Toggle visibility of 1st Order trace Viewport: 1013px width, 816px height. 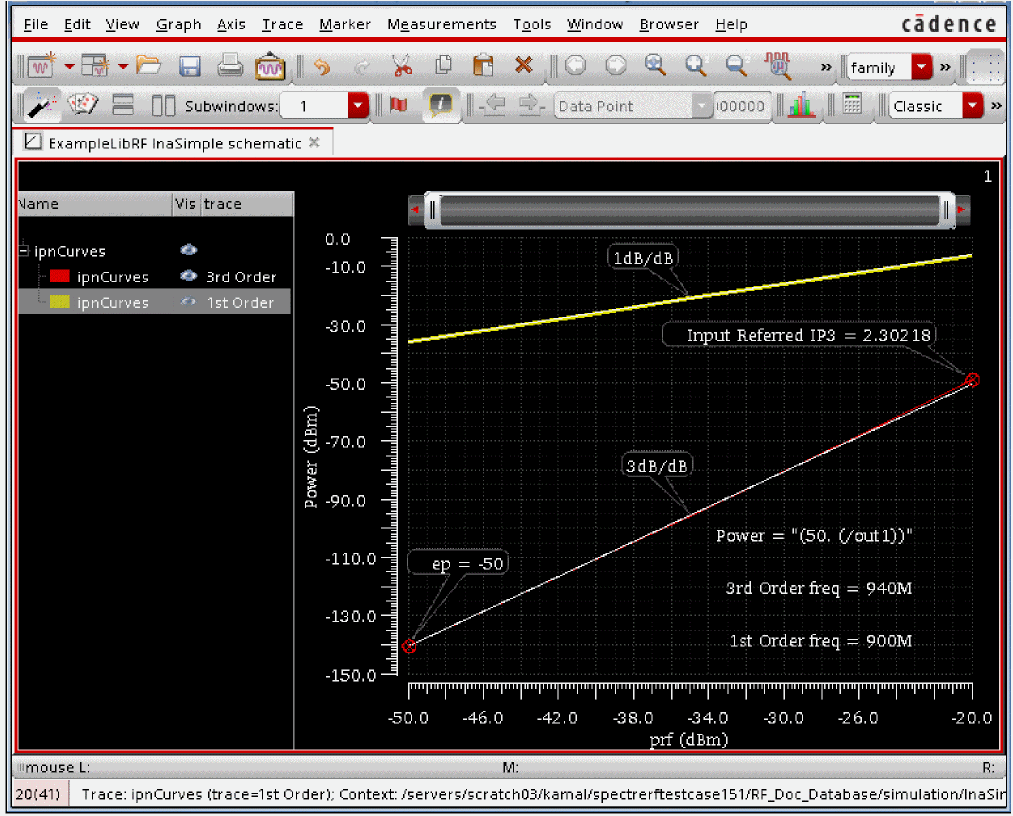[x=188, y=302]
